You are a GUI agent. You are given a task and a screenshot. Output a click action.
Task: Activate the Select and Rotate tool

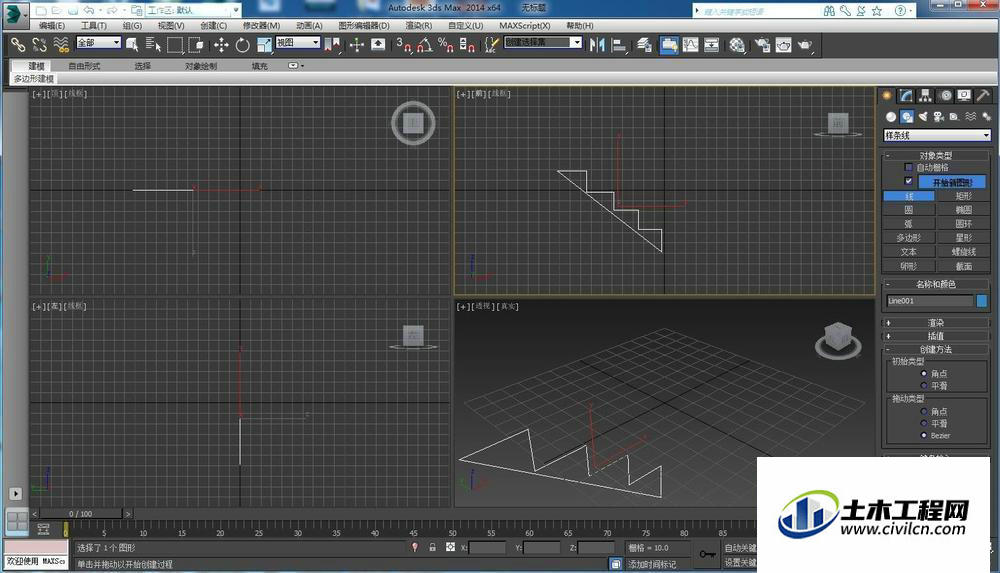[242, 45]
